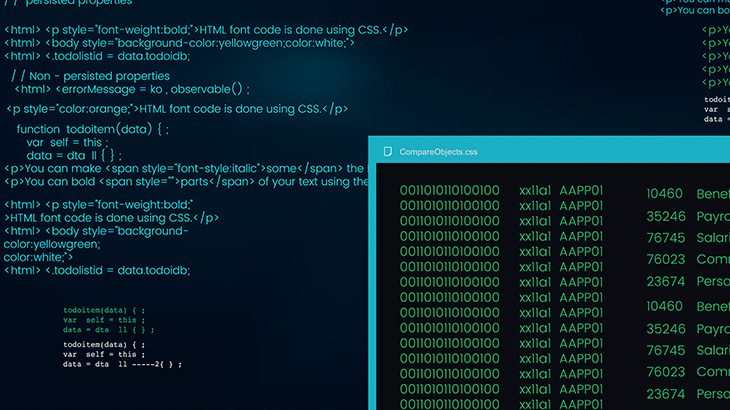Click the 'You can bold' span line
Image resolution: width=730 pixels, height=410 pixels.
186,181
